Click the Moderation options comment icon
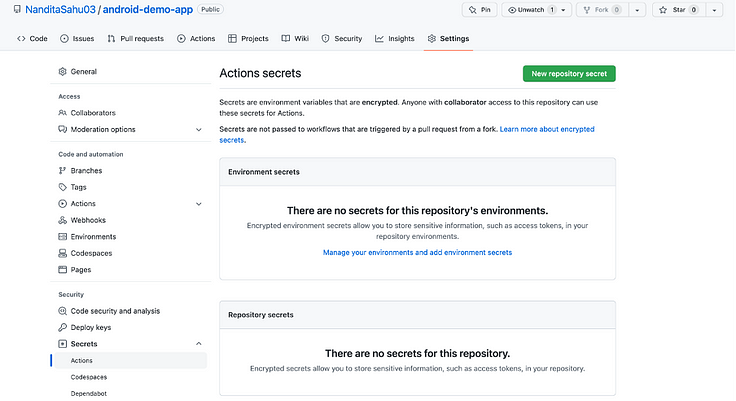The image size is (736, 401). pyautogui.click(x=62, y=129)
